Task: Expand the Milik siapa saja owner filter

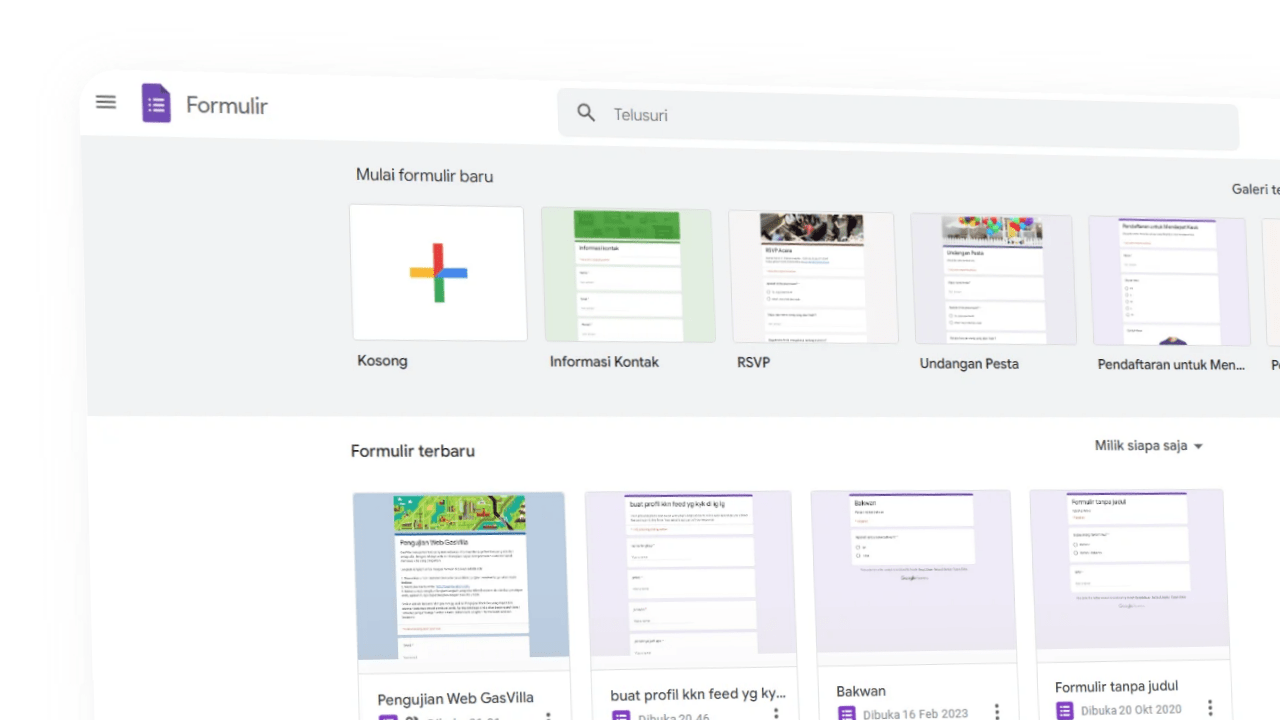Action: [x=1148, y=446]
